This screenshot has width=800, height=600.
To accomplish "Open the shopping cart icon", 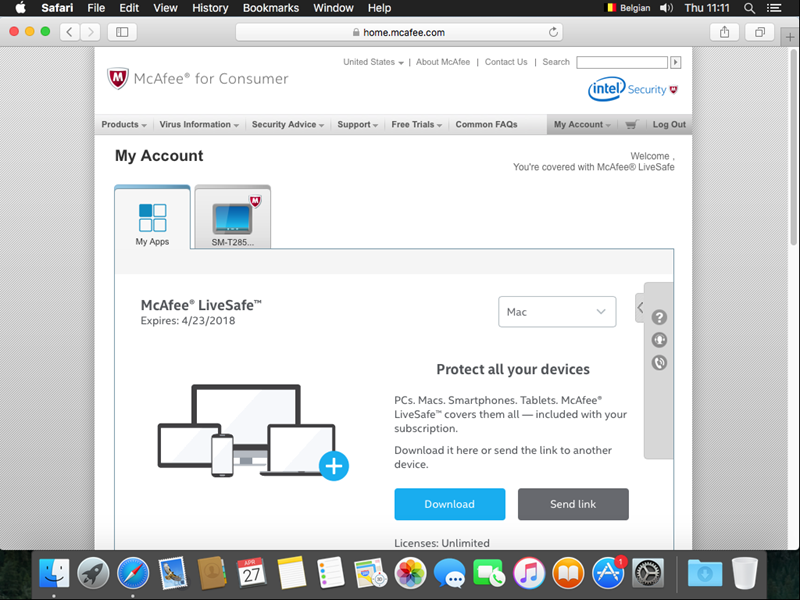I will pyautogui.click(x=632, y=124).
